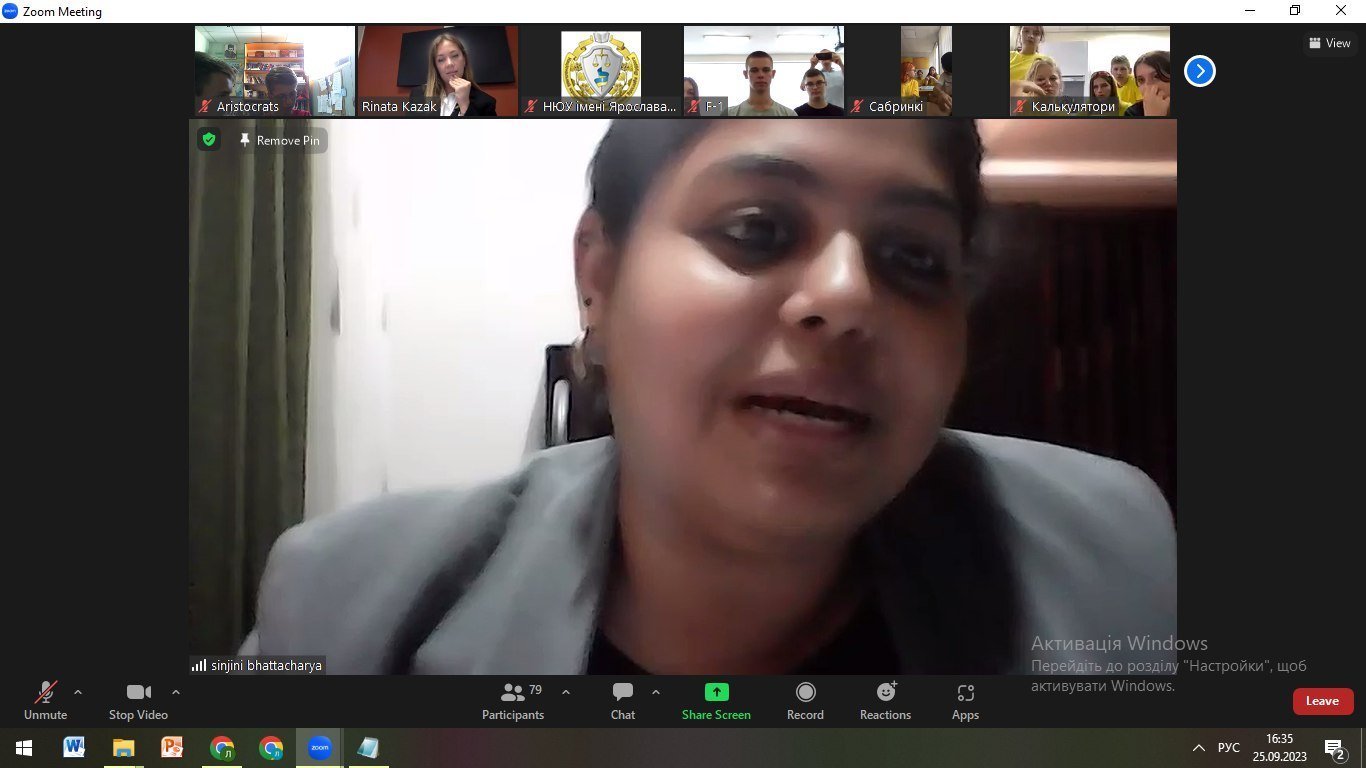Image resolution: width=1366 pixels, height=768 pixels.
Task: Expand video options arrow beside Stop Video
Action: (176, 692)
